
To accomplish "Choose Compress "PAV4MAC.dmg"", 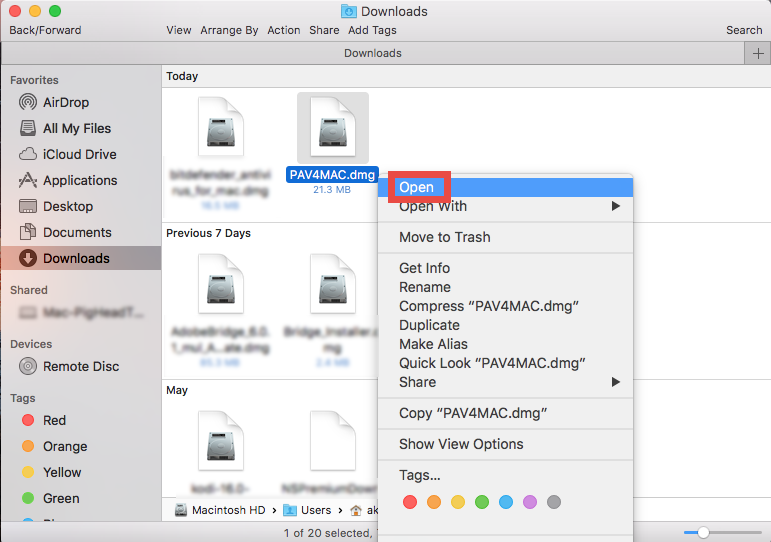I will [x=505, y=306].
